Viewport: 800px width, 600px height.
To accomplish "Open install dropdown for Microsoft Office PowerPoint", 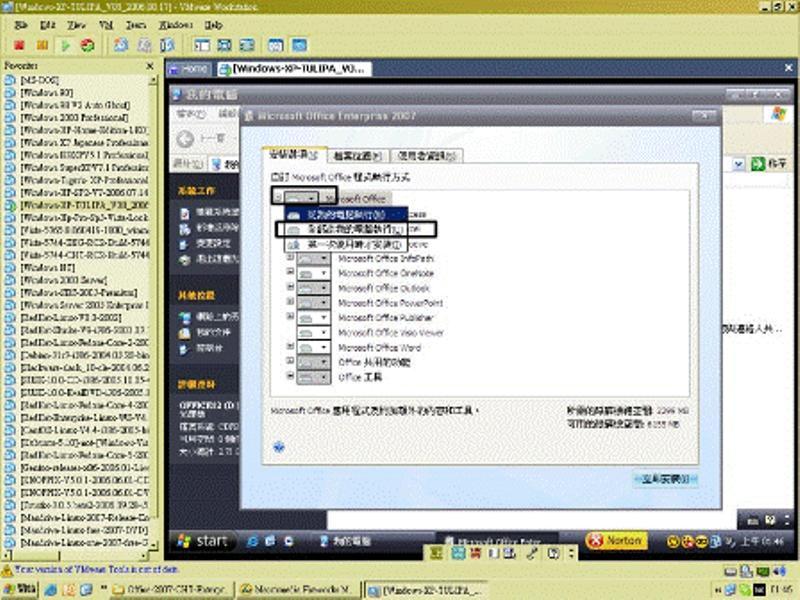I will pos(314,303).
